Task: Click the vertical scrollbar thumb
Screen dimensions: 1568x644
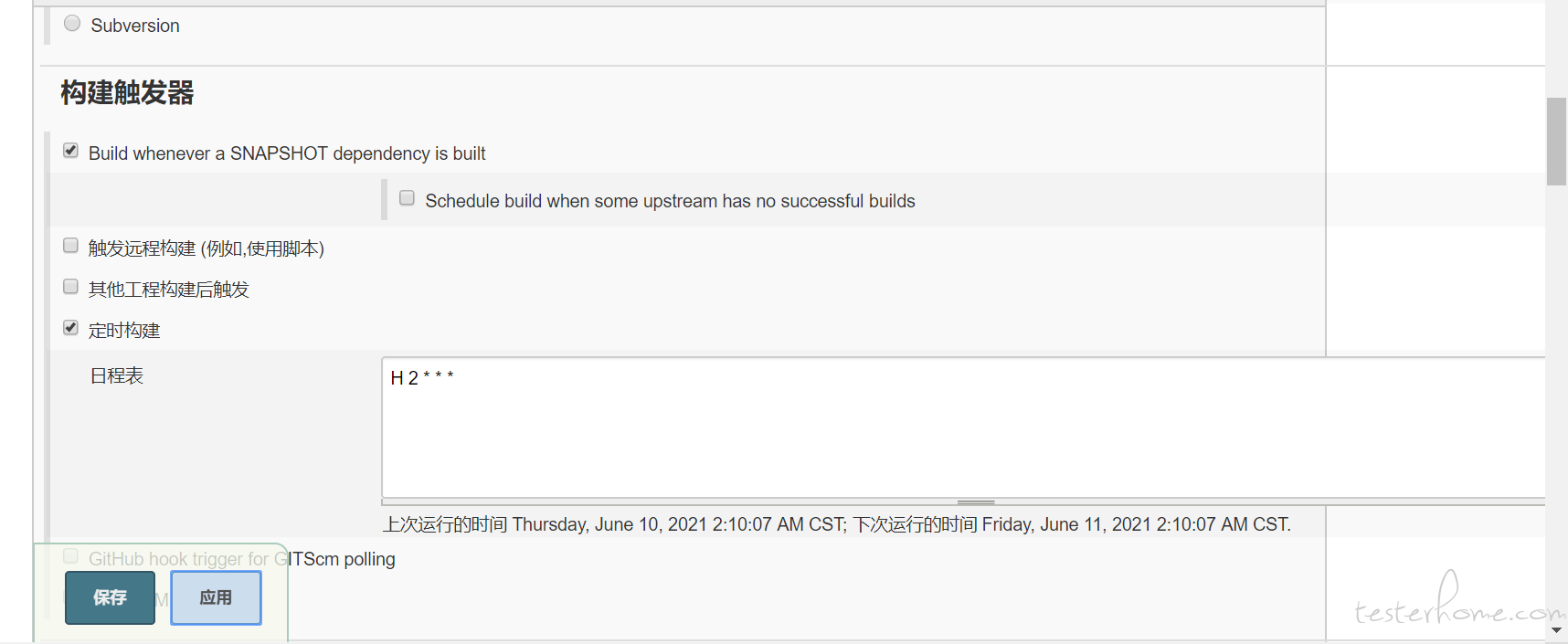Action: point(1556,142)
